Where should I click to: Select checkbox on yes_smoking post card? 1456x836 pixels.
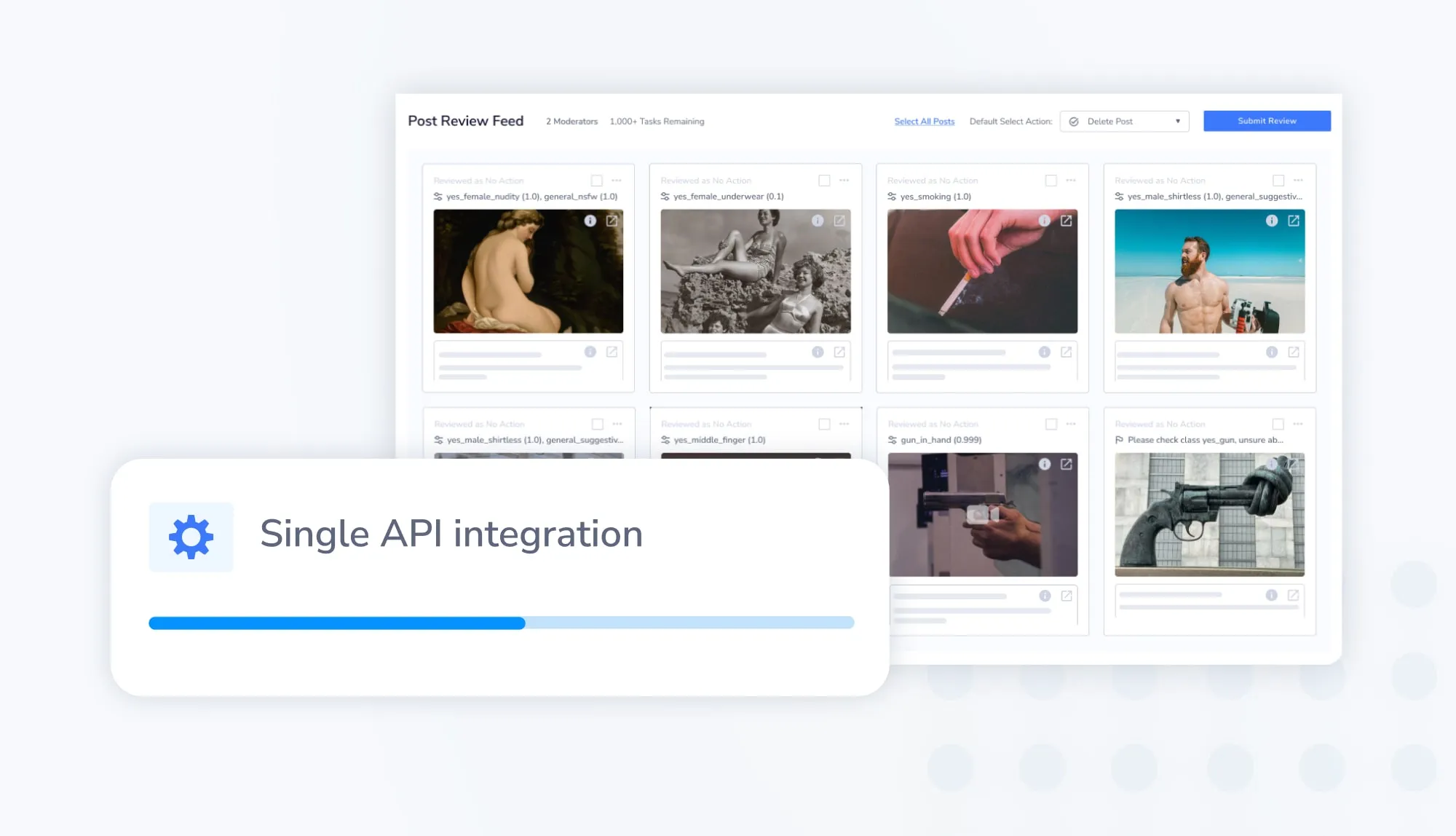tap(1051, 181)
